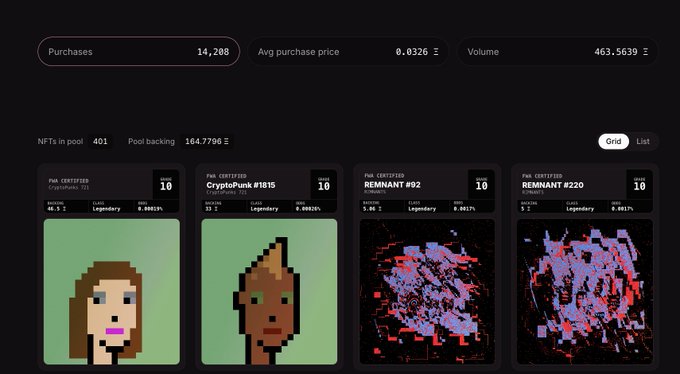680x374 pixels.
Task: Click the 5.06 backing value on REMNANT #92
Action: pyautogui.click(x=372, y=209)
